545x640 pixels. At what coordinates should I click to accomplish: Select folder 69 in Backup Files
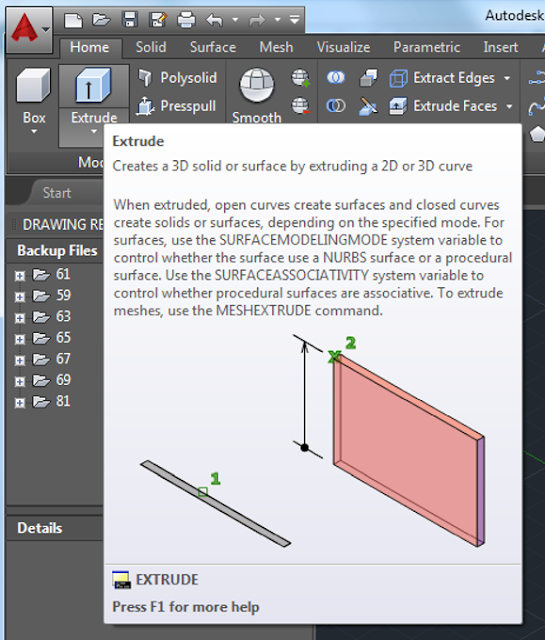tap(52, 380)
